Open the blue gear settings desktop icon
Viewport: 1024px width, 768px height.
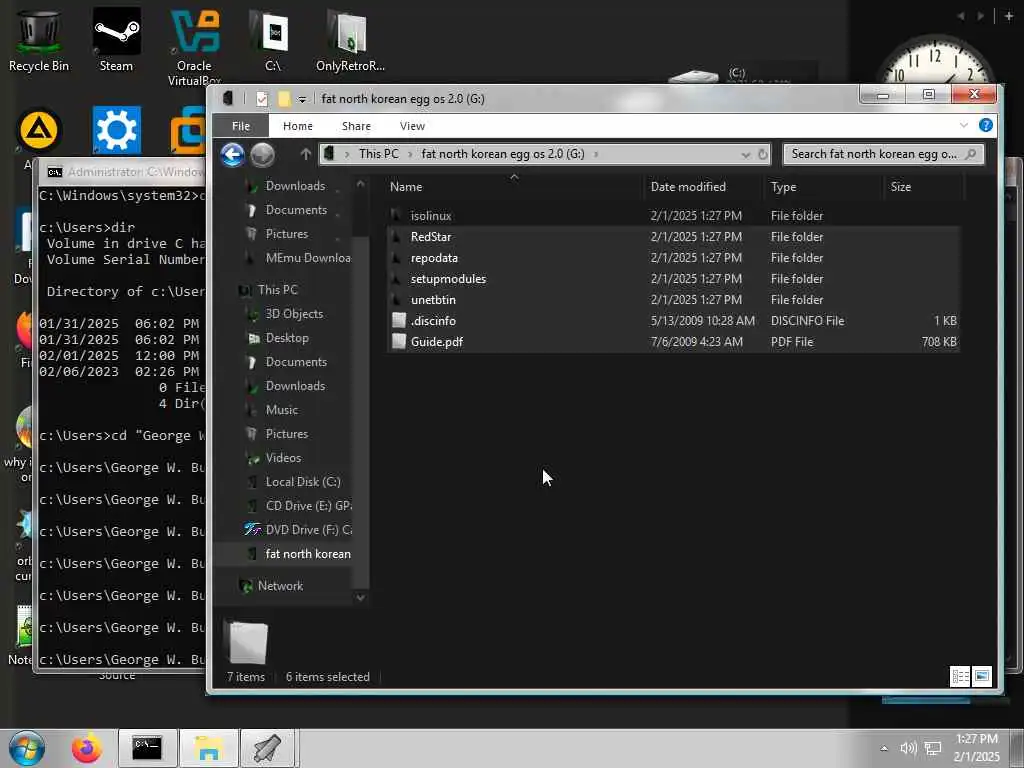pos(116,129)
